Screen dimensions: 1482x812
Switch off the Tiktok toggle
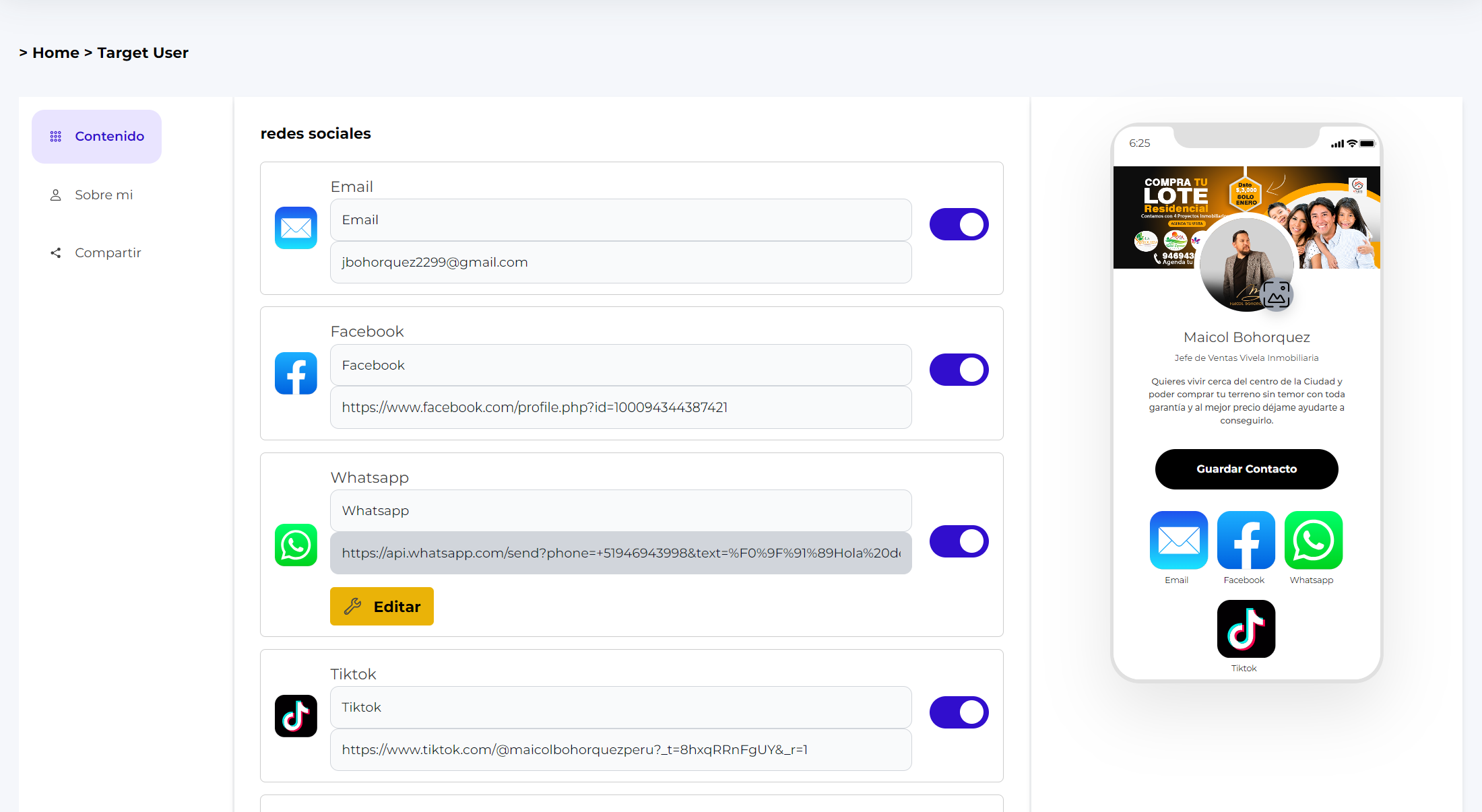coord(959,712)
